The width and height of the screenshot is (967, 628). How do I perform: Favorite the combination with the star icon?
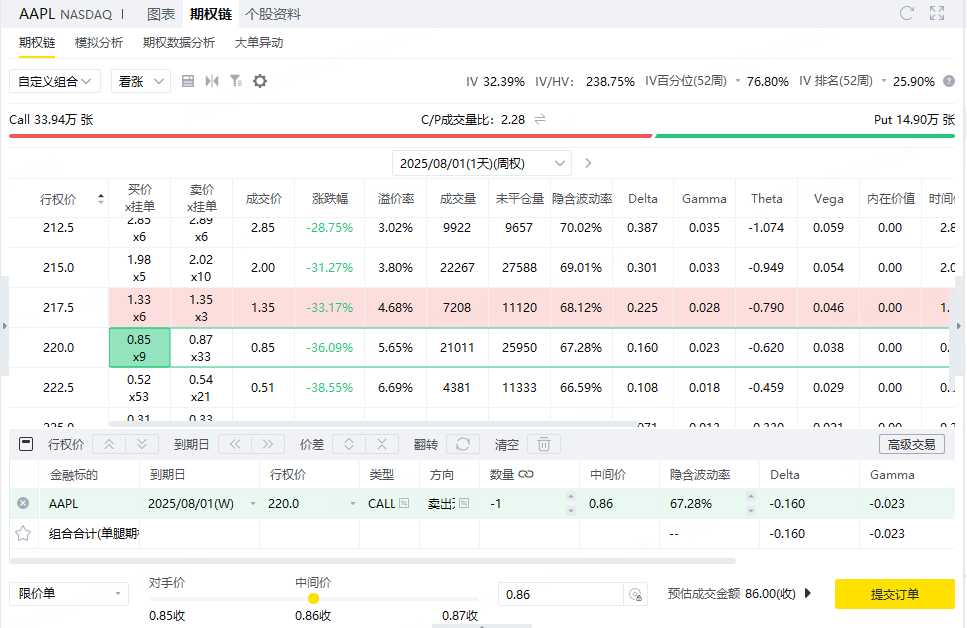coord(23,533)
